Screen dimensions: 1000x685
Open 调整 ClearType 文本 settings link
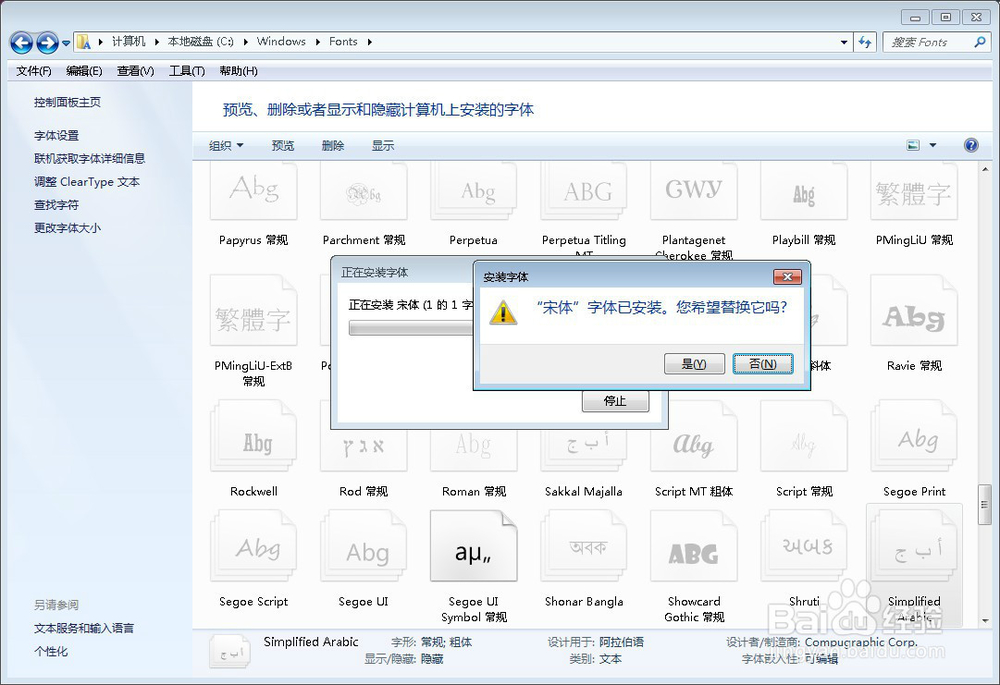[86, 182]
